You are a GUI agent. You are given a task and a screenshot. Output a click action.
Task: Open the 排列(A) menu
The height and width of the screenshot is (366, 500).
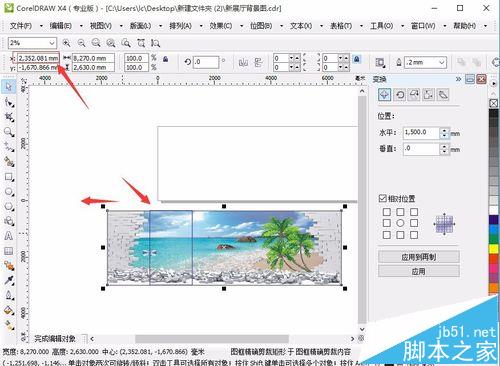180,26
